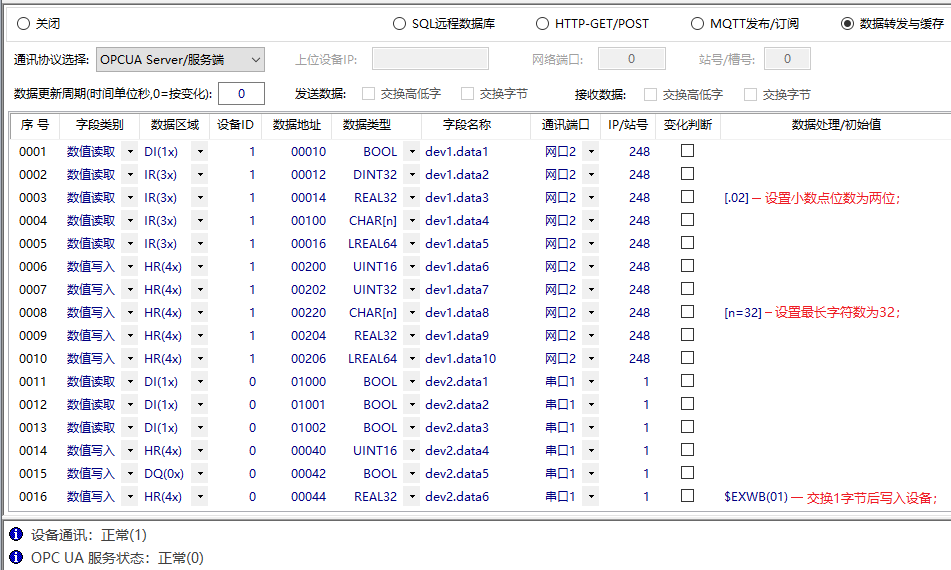Click the dev1.data10 field name cell

(460, 358)
